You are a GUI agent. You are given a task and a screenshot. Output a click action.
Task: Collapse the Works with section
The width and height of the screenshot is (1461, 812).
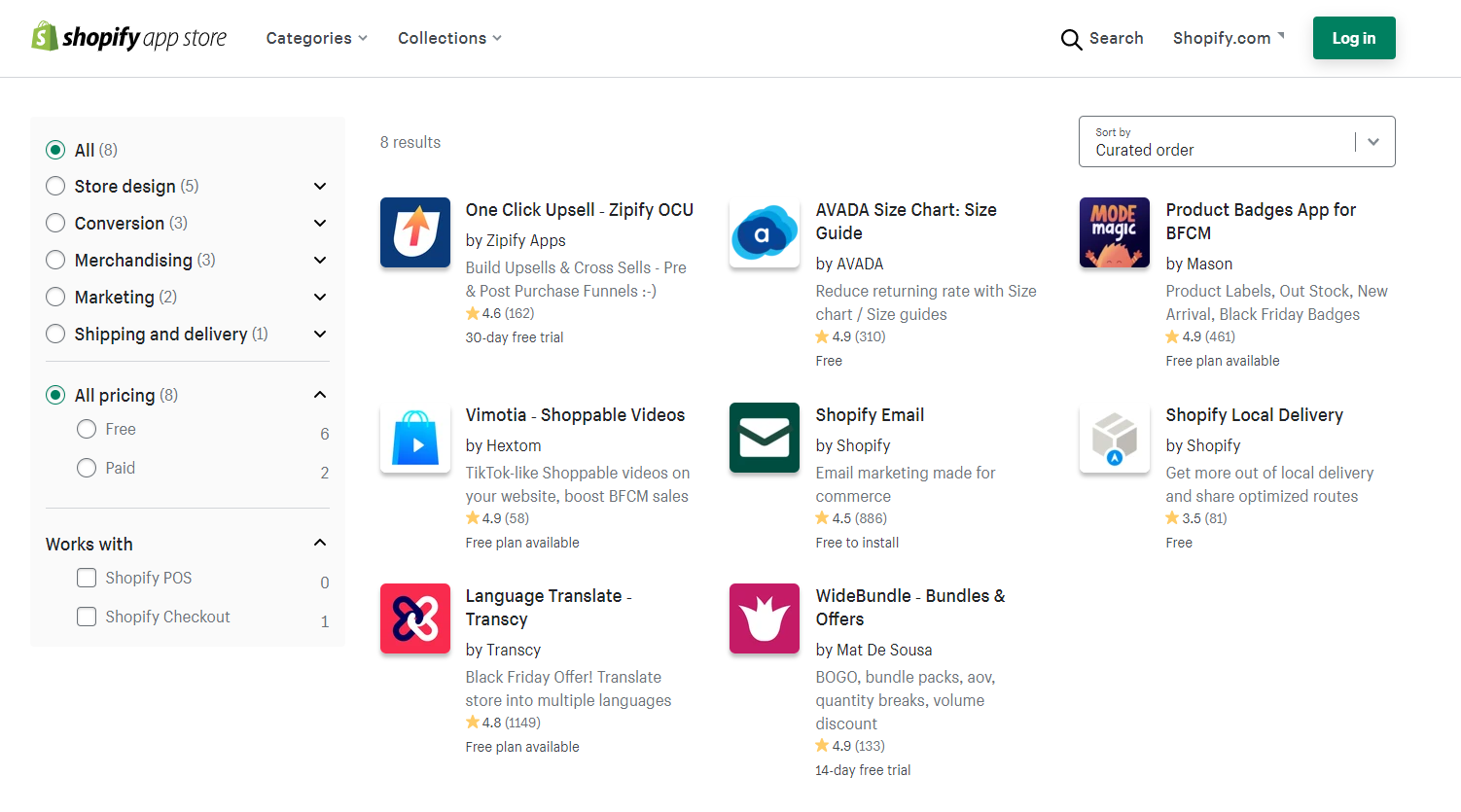pyautogui.click(x=320, y=542)
